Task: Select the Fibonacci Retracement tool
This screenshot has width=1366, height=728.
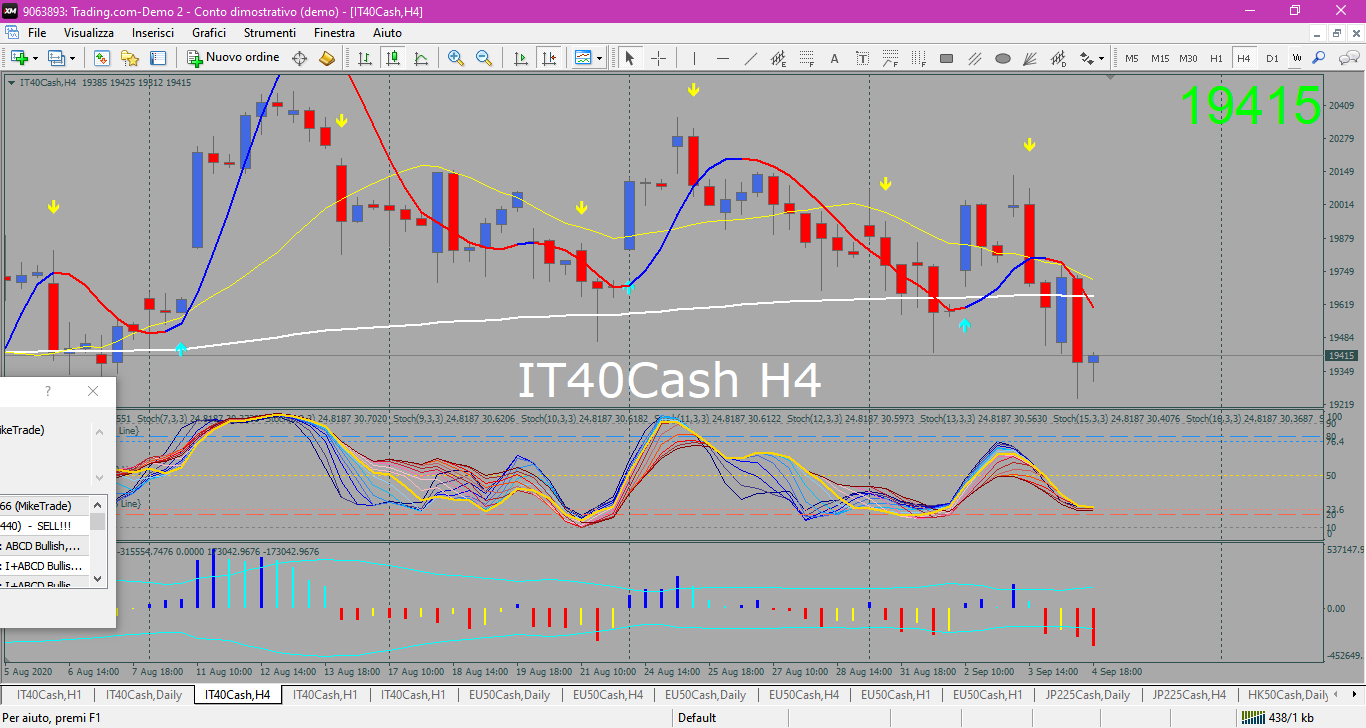Action: point(807,58)
